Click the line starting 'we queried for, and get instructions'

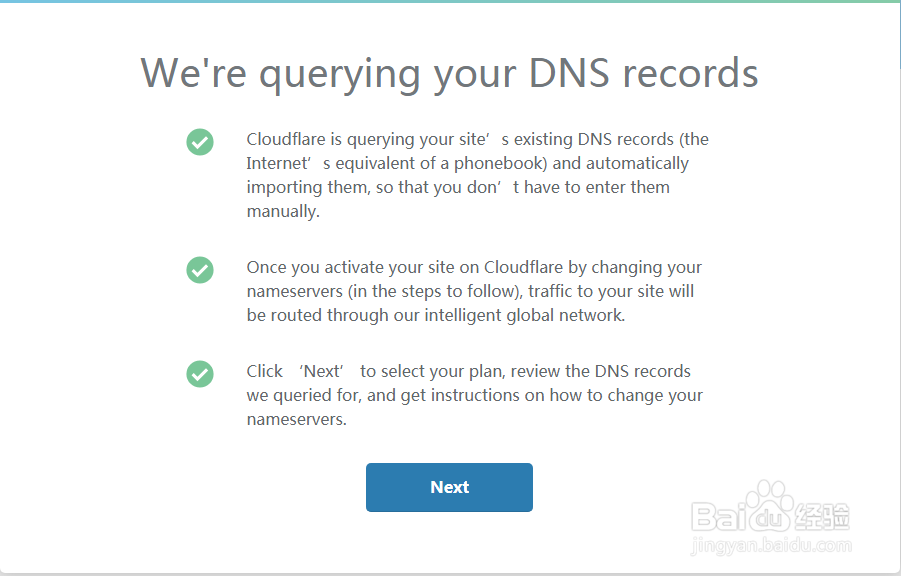tap(474, 395)
